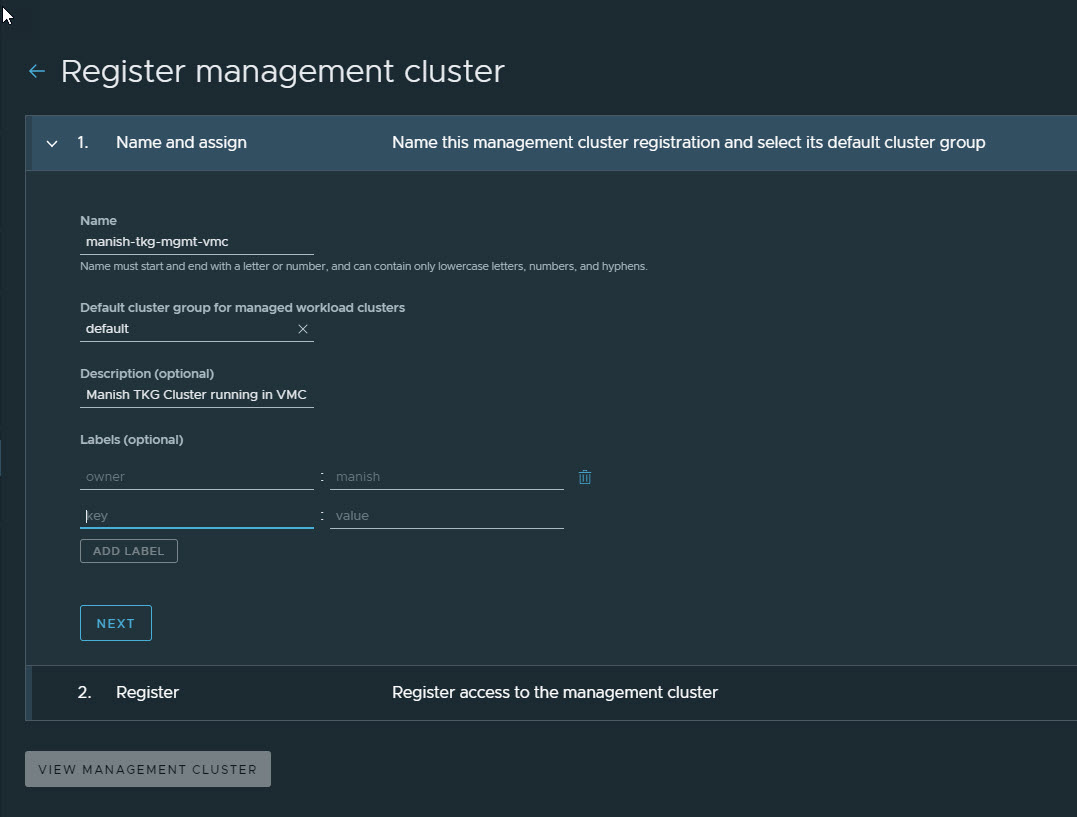Image resolution: width=1077 pixels, height=817 pixels.
Task: Click the VIEW MANAGEMENT CLUSTER button
Action: click(x=148, y=769)
